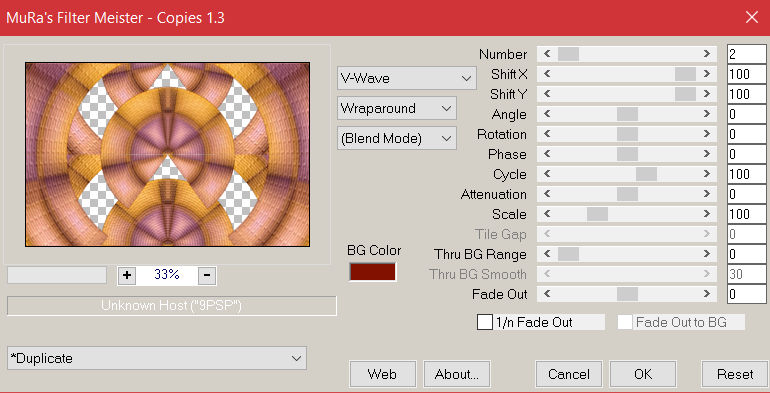770x393 pixels.
Task: Click the Number slider thumb
Action: pyautogui.click(x=568, y=54)
